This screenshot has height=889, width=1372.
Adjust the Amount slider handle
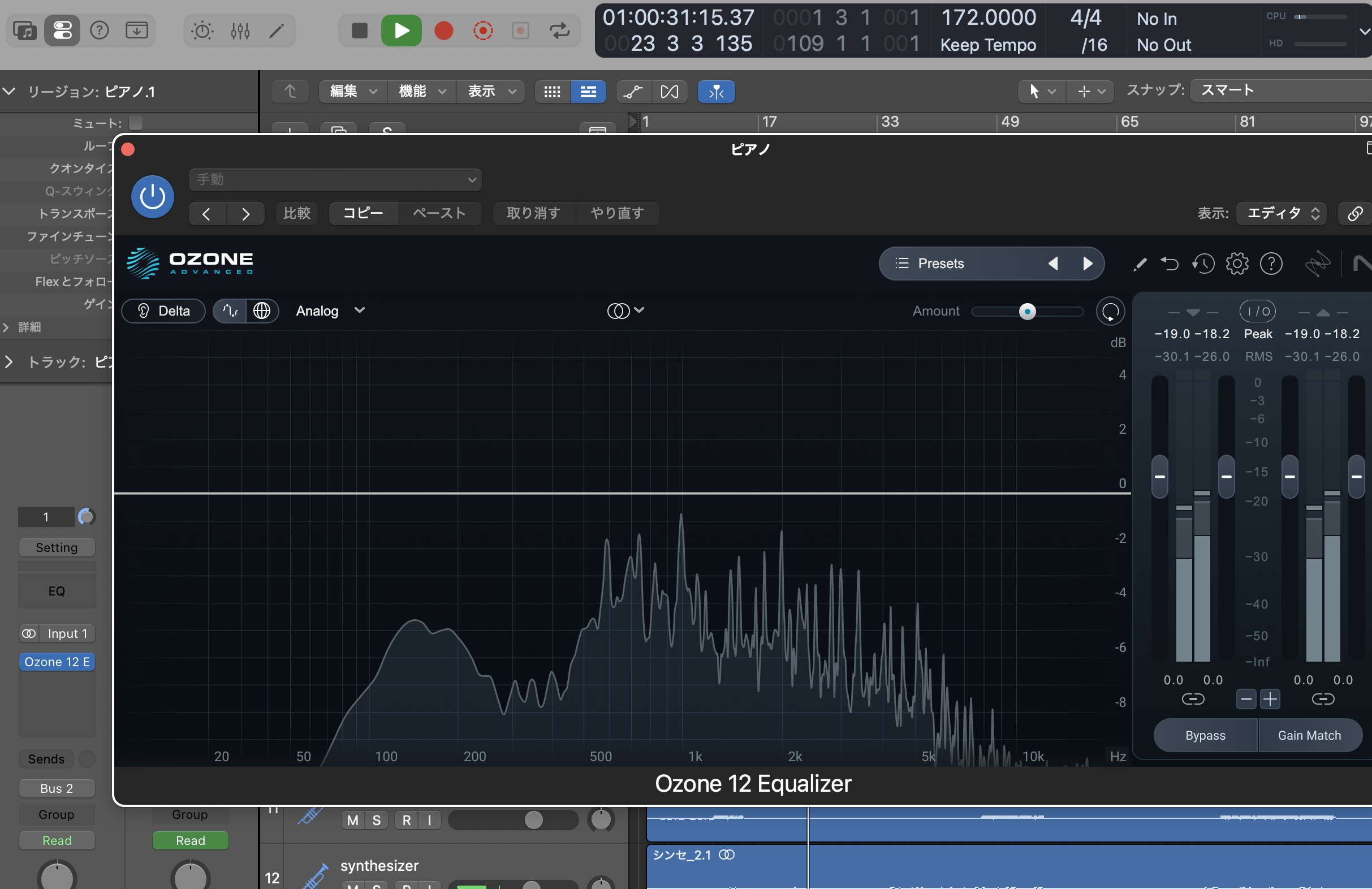point(1026,312)
